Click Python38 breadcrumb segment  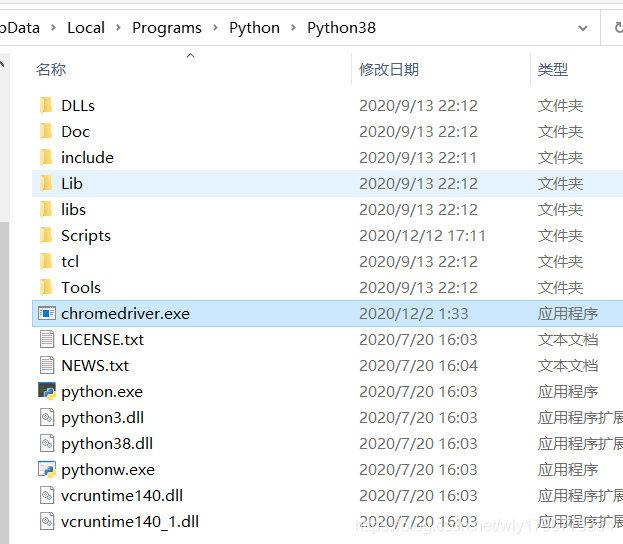coord(341,28)
